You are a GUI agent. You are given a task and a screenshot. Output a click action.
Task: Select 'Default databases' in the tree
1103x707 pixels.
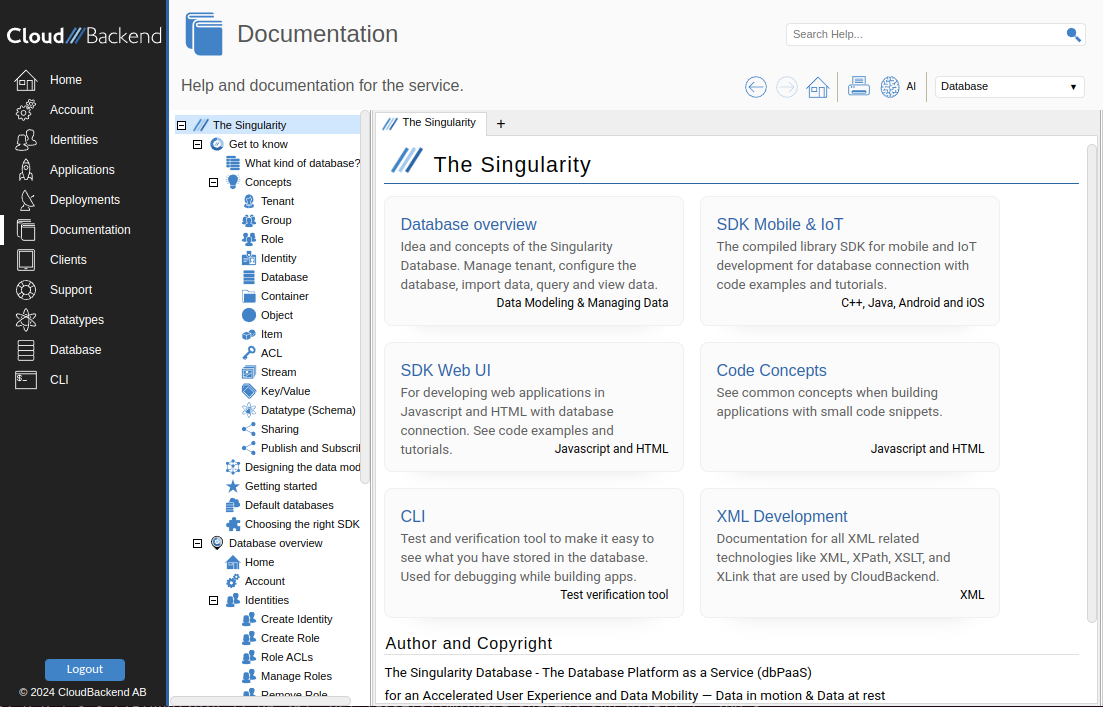[289, 505]
